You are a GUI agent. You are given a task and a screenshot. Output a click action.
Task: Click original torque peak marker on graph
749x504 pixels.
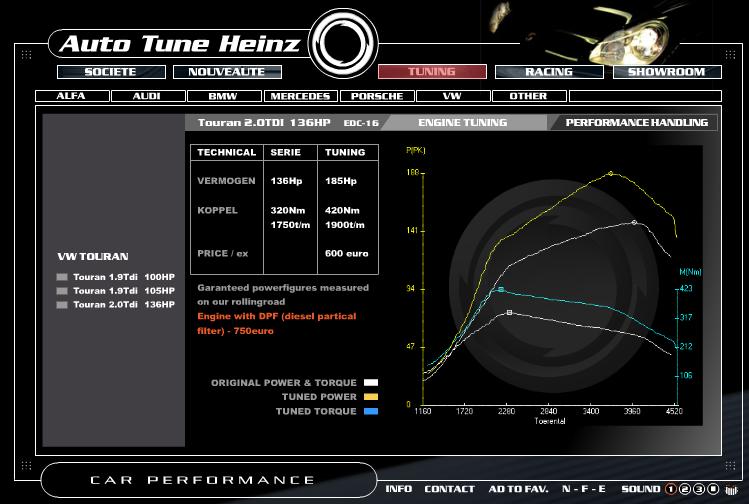tap(510, 312)
